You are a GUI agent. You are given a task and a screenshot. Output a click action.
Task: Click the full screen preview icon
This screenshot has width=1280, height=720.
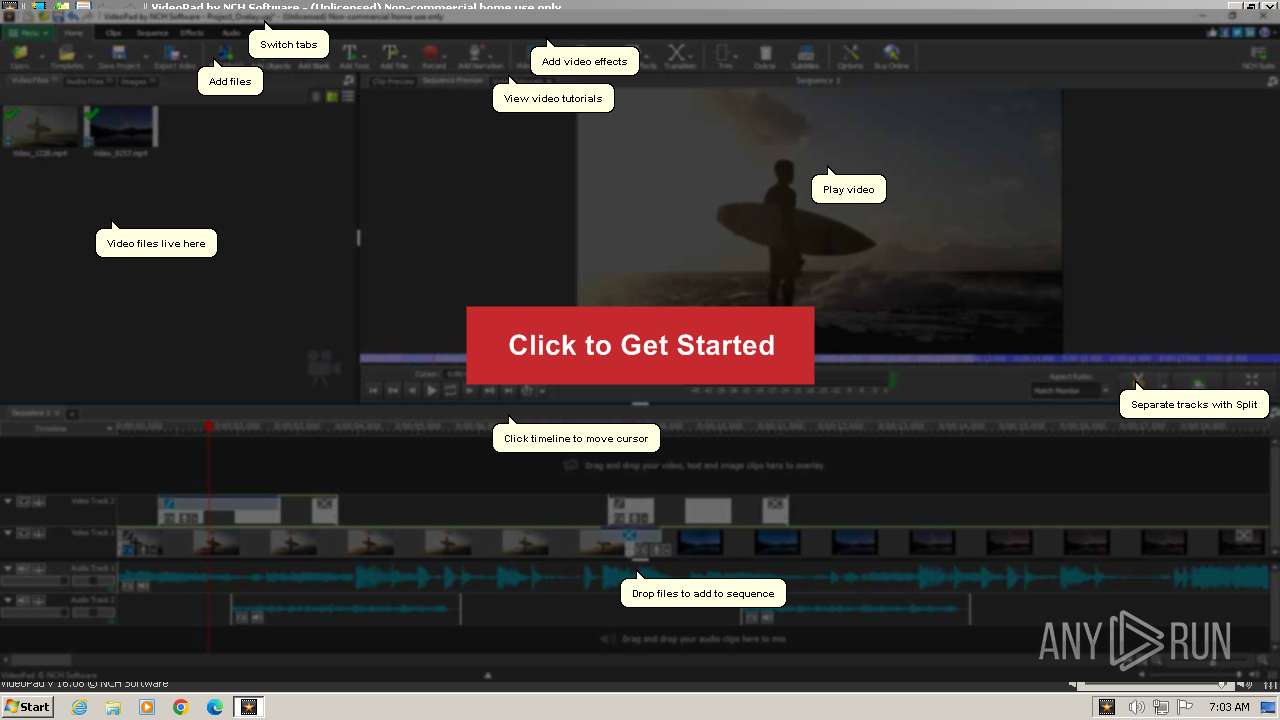[x=1251, y=381]
